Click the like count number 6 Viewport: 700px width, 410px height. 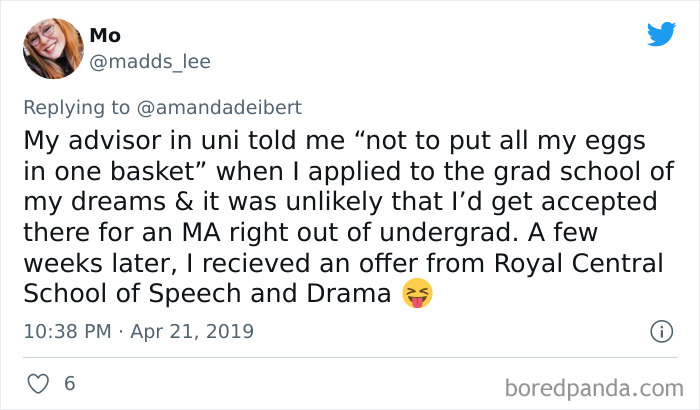point(70,383)
